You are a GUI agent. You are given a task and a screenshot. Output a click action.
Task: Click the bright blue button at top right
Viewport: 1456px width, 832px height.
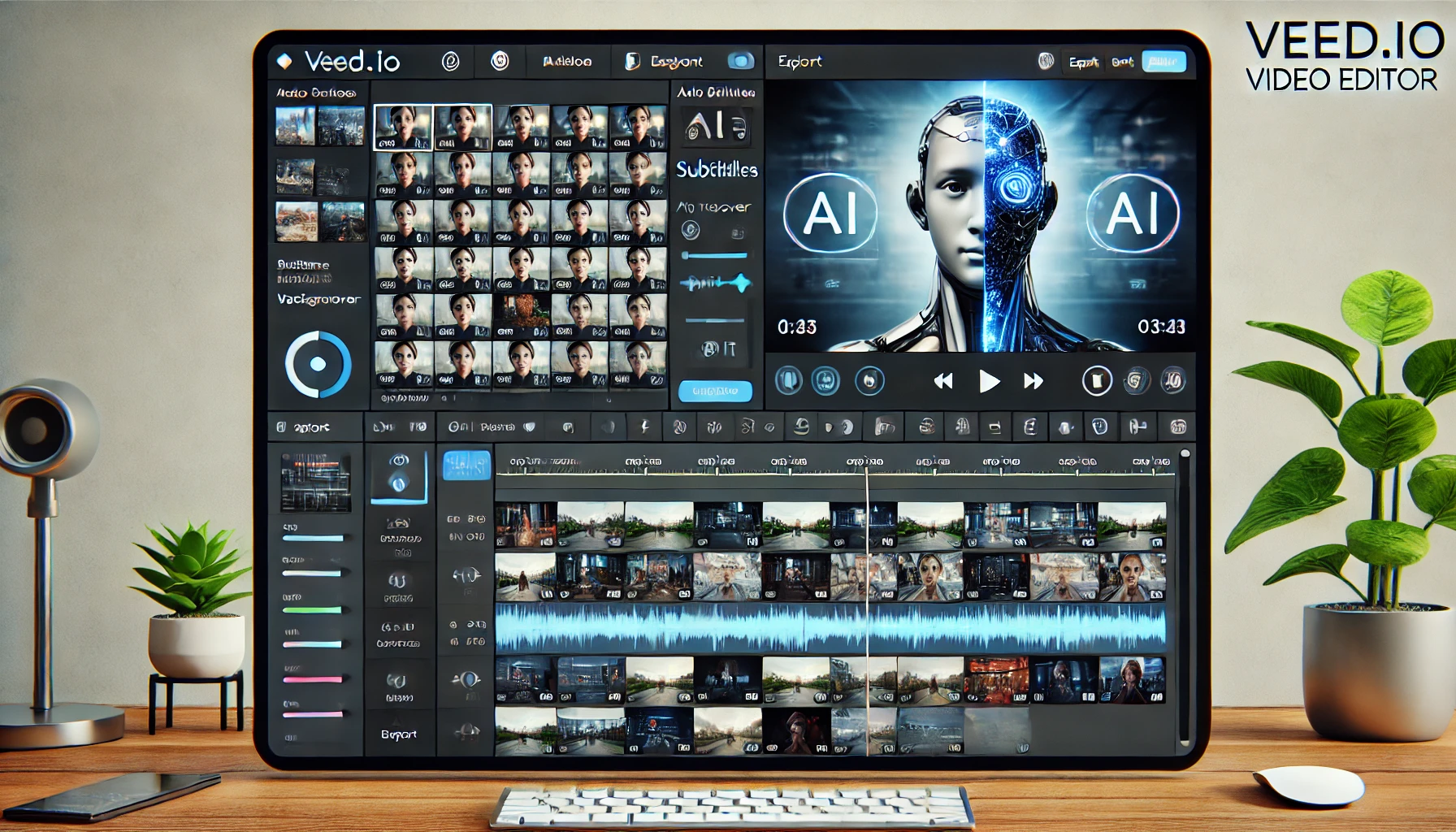pyautogui.click(x=1163, y=62)
